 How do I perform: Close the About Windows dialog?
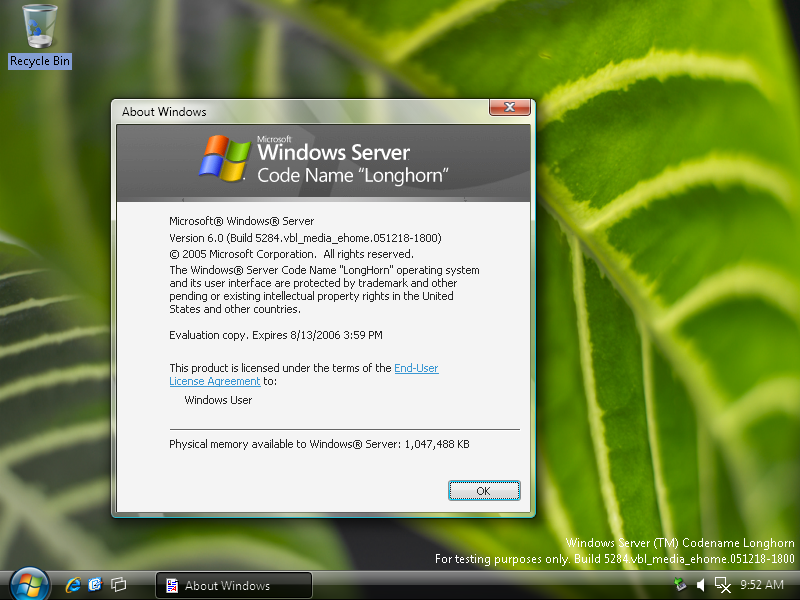(509, 107)
